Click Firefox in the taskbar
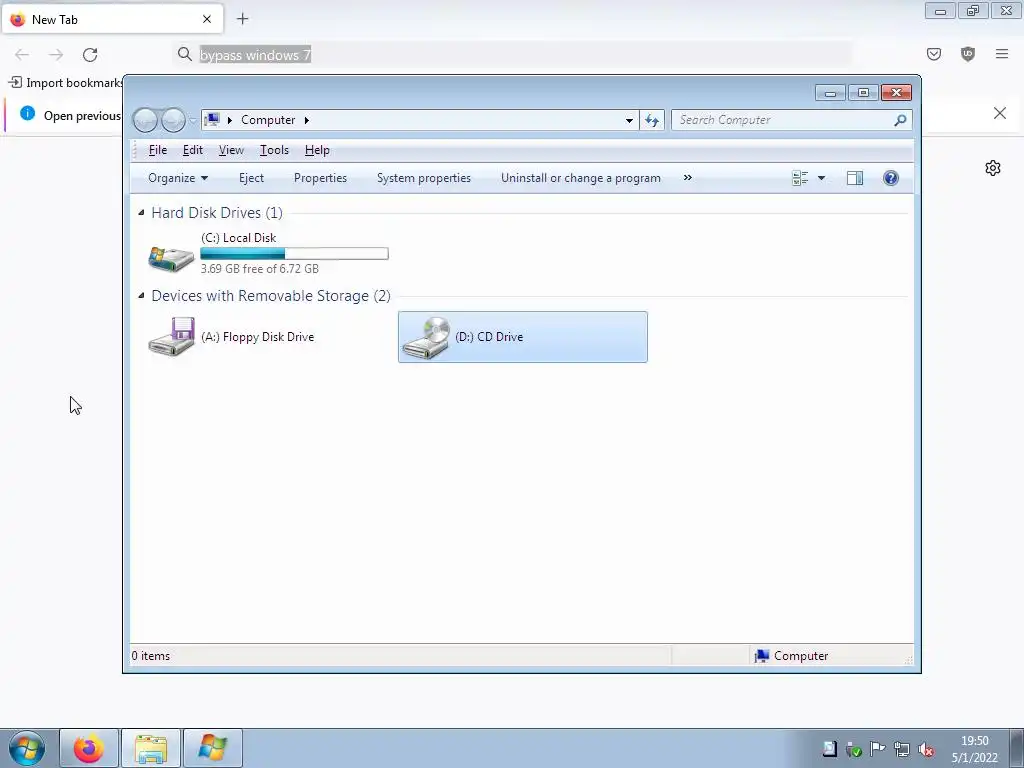This screenshot has width=1024, height=768. click(x=89, y=748)
